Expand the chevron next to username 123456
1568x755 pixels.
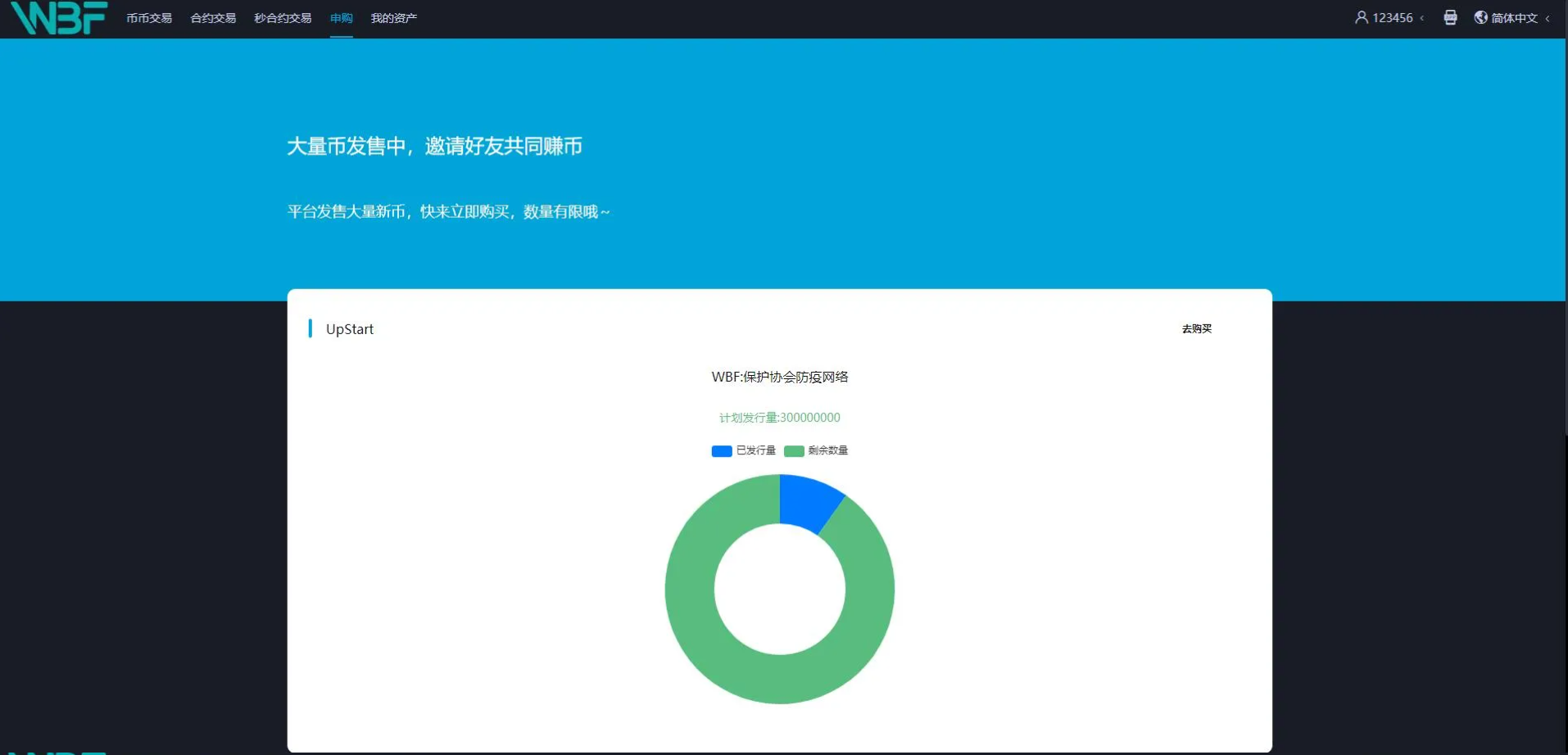1422,18
